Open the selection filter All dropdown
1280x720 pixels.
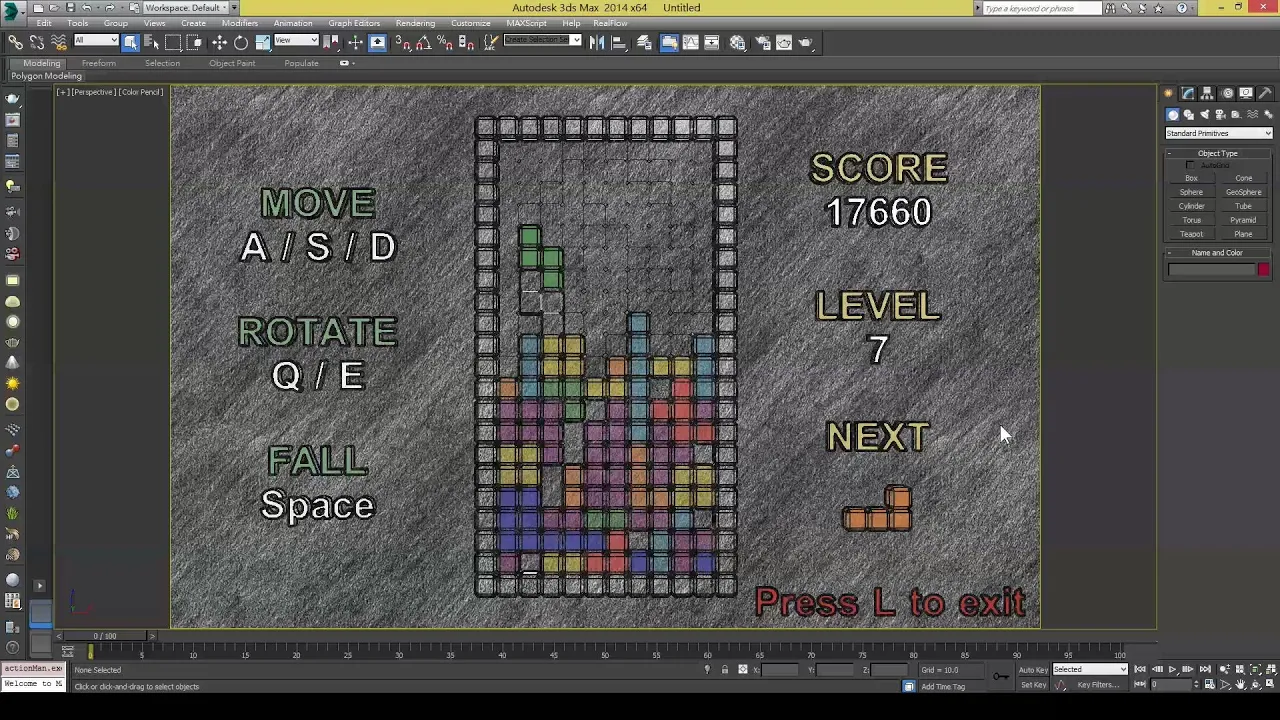[96, 40]
